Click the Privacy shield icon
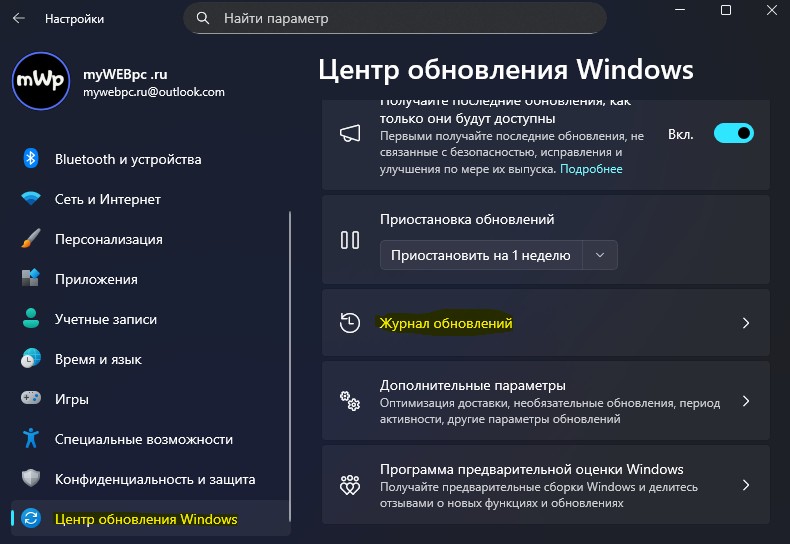The width and height of the screenshot is (790, 544). [31, 478]
